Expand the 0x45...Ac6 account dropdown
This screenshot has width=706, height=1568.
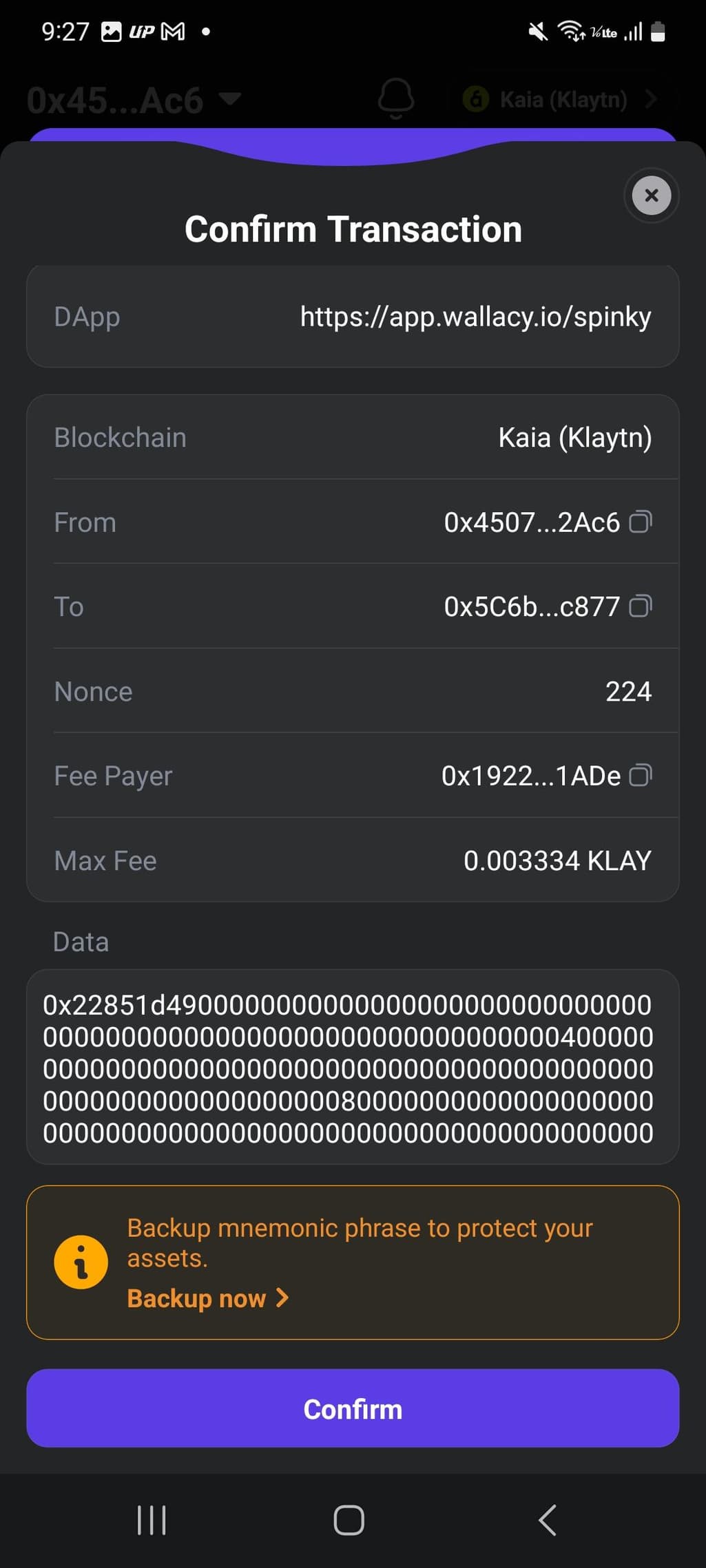pos(134,100)
